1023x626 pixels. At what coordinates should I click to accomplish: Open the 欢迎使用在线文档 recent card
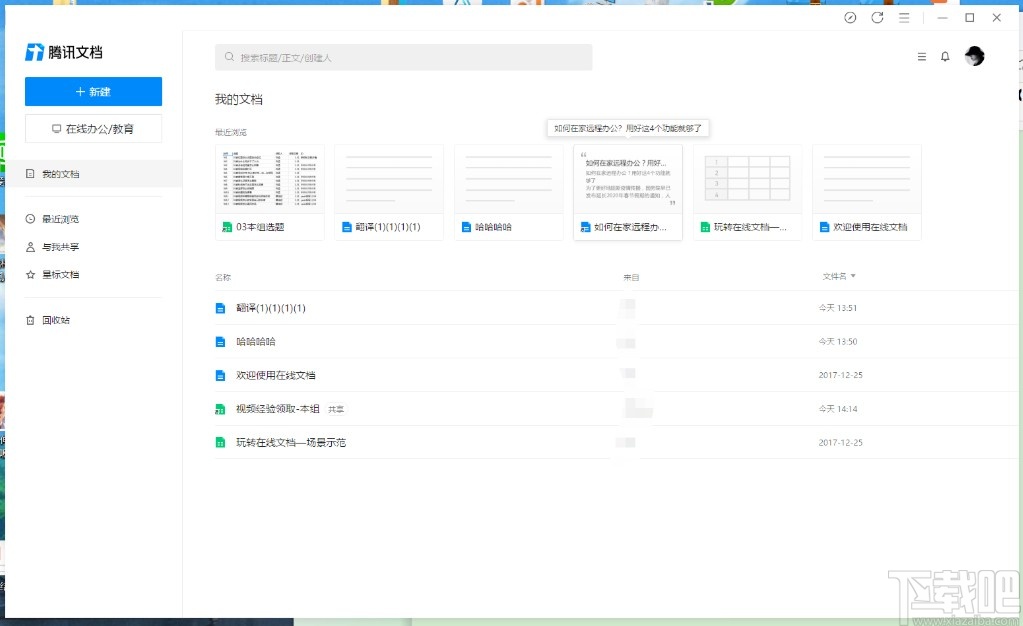[x=867, y=193]
